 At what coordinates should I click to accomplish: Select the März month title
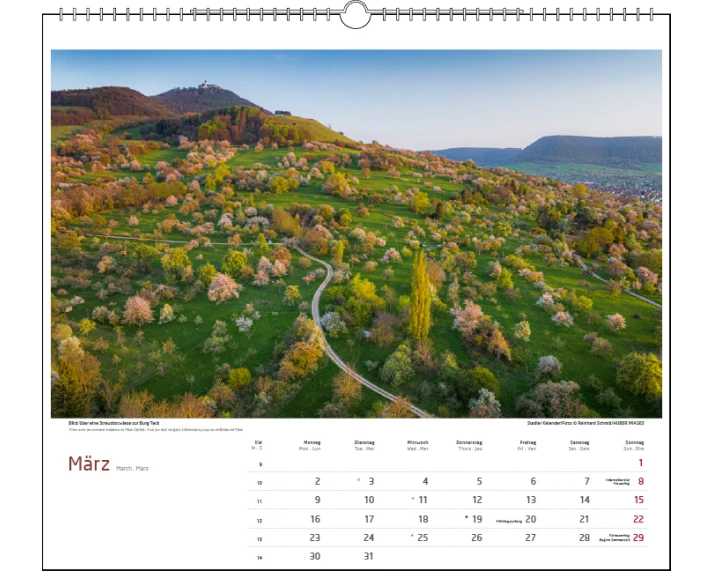(88, 464)
